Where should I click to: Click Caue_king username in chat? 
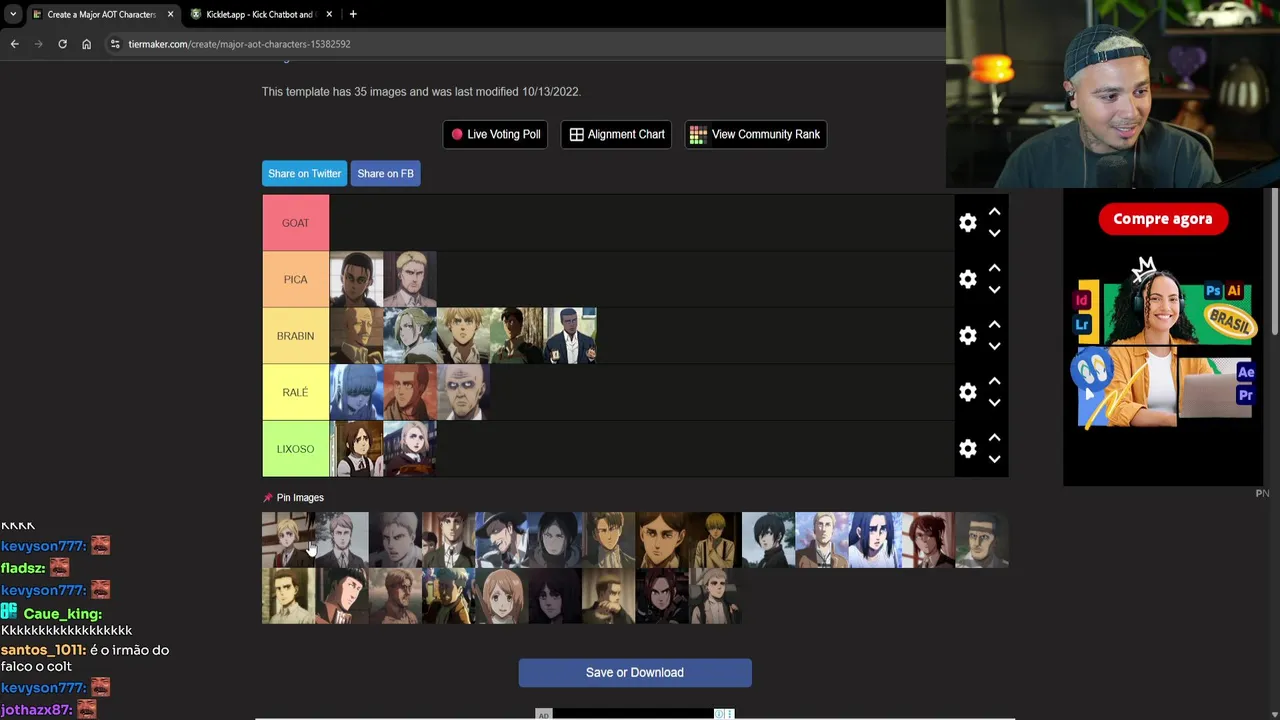[62, 614]
